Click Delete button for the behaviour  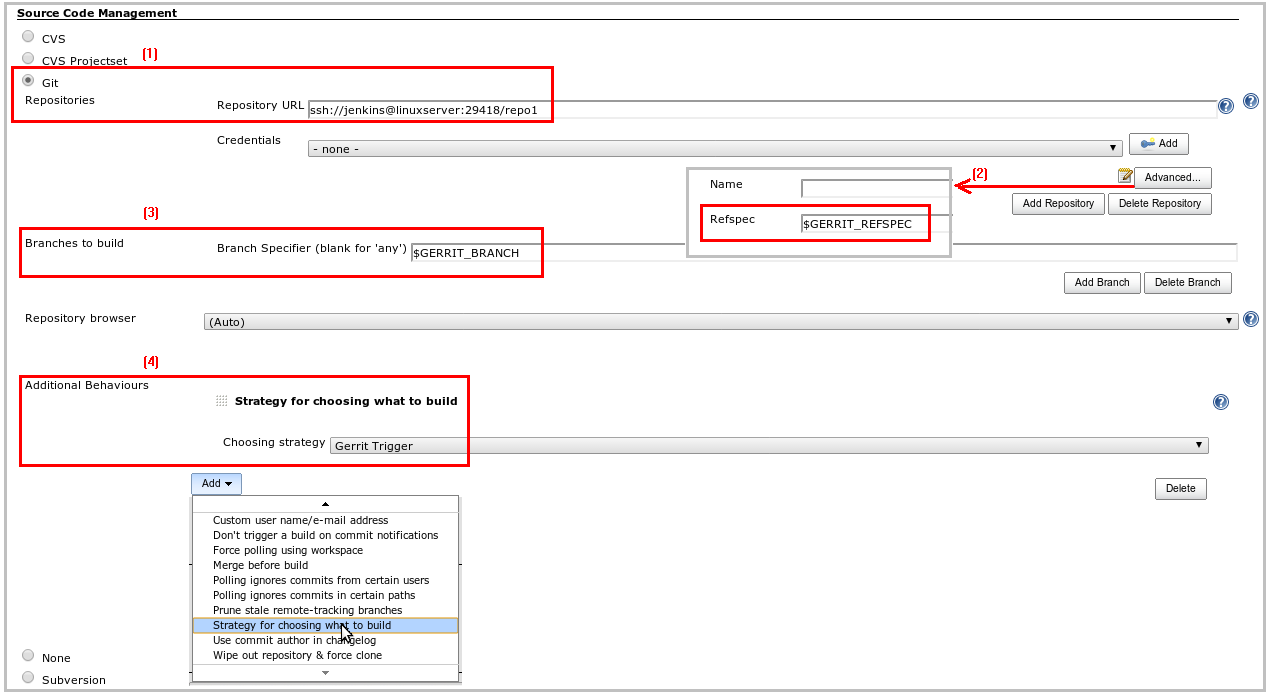tap(1181, 489)
